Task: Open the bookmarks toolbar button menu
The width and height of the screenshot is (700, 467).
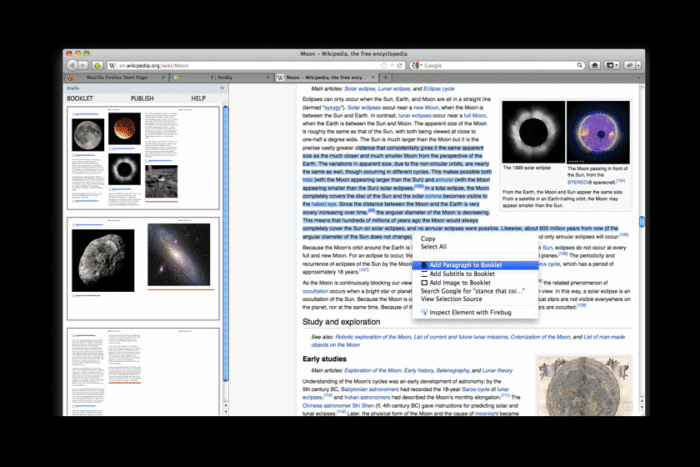Action: [x=612, y=65]
